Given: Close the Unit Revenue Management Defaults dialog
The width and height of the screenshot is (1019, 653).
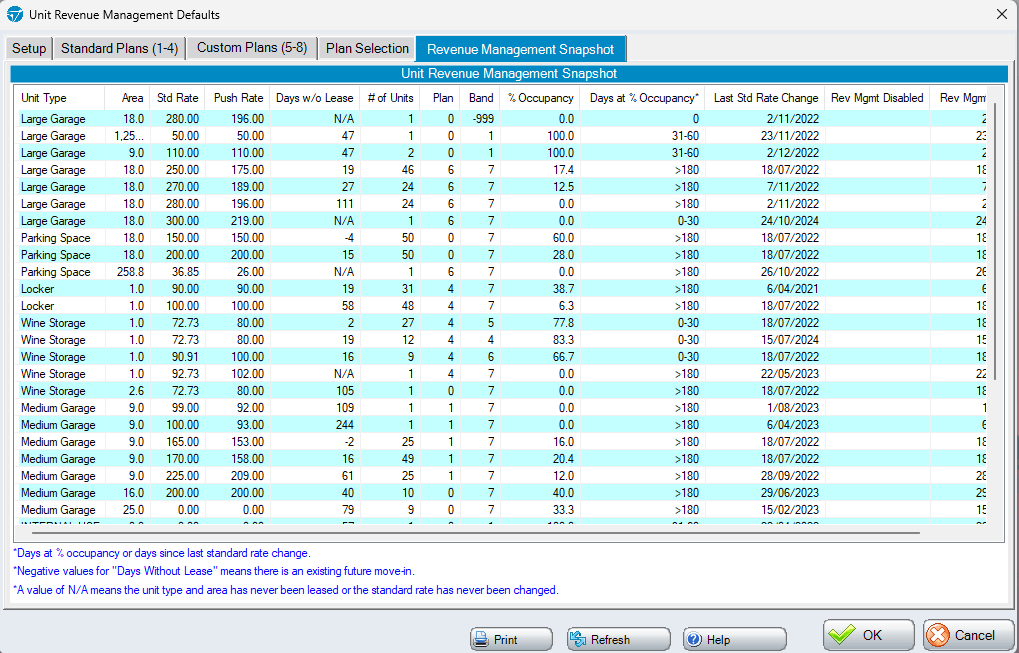Looking at the screenshot, I should pos(1002,14).
